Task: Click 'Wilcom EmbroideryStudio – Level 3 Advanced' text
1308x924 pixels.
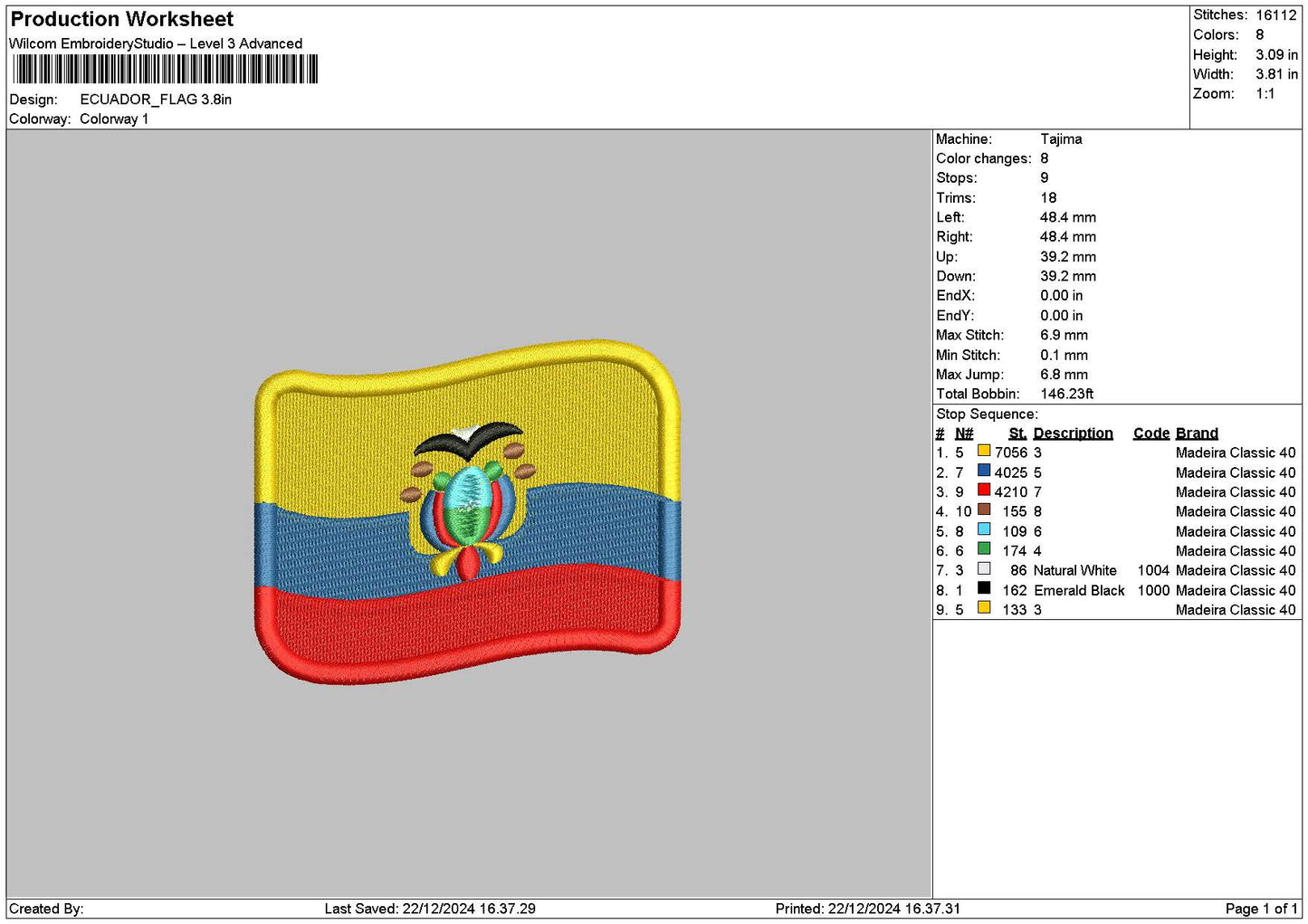Action: pos(156,43)
